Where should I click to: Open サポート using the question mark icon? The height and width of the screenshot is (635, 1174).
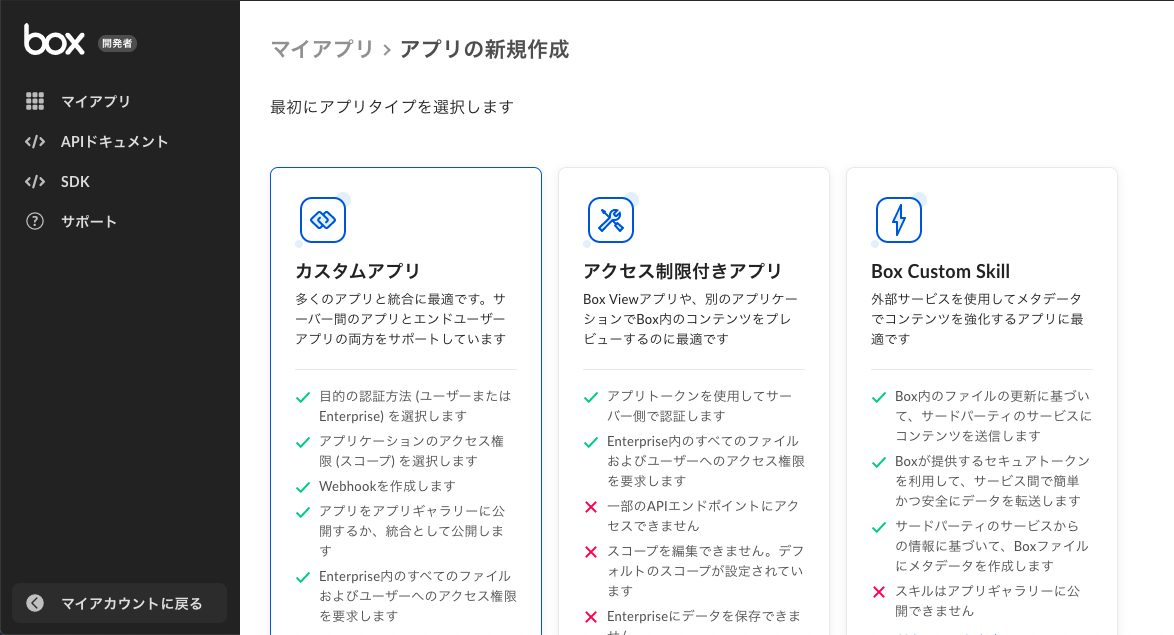pyautogui.click(x=37, y=221)
